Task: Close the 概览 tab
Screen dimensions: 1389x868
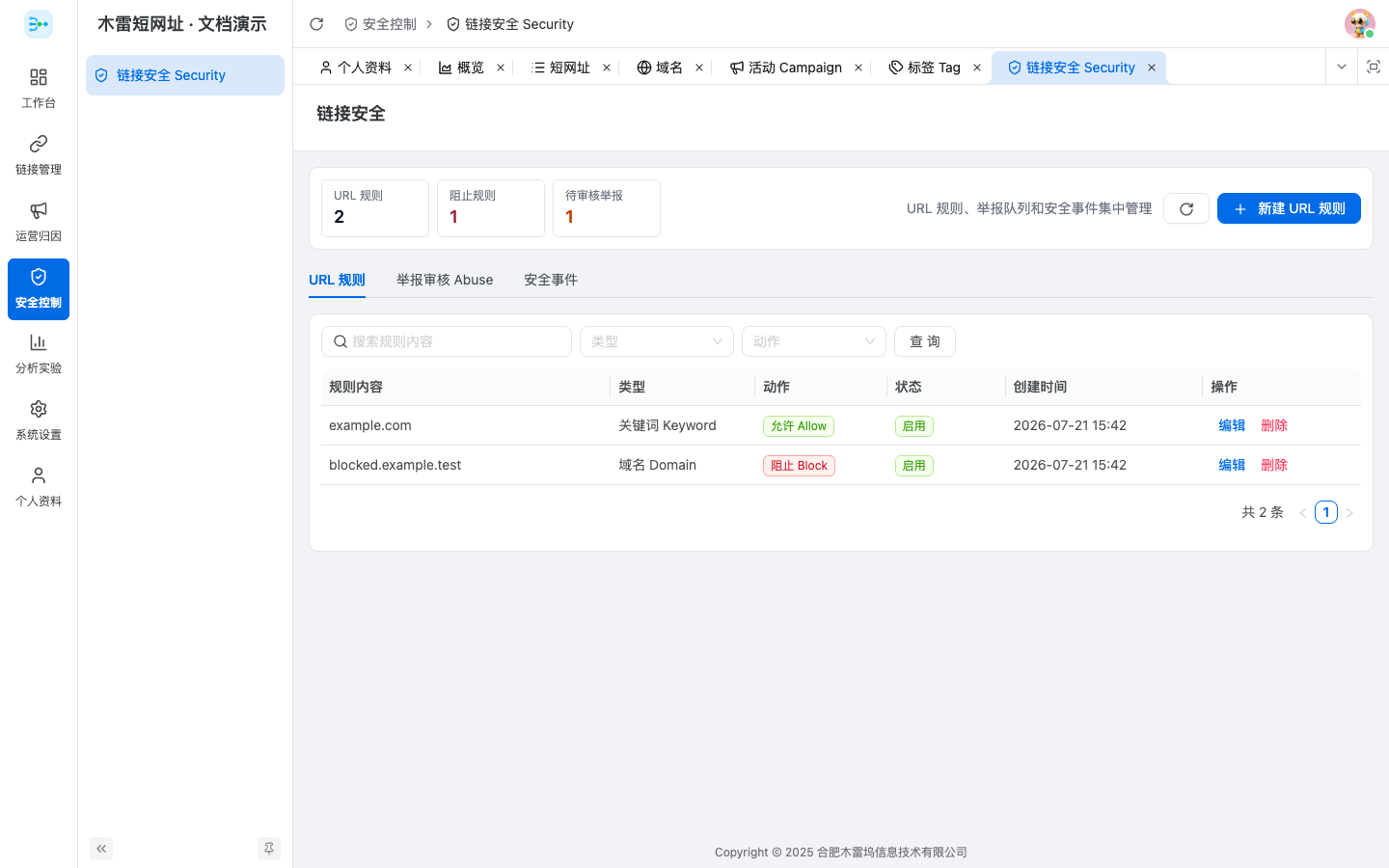Action: point(501,68)
